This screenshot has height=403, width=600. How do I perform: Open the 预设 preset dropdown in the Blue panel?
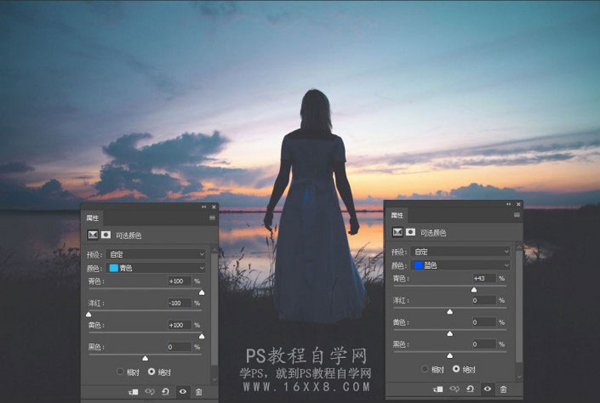point(461,251)
